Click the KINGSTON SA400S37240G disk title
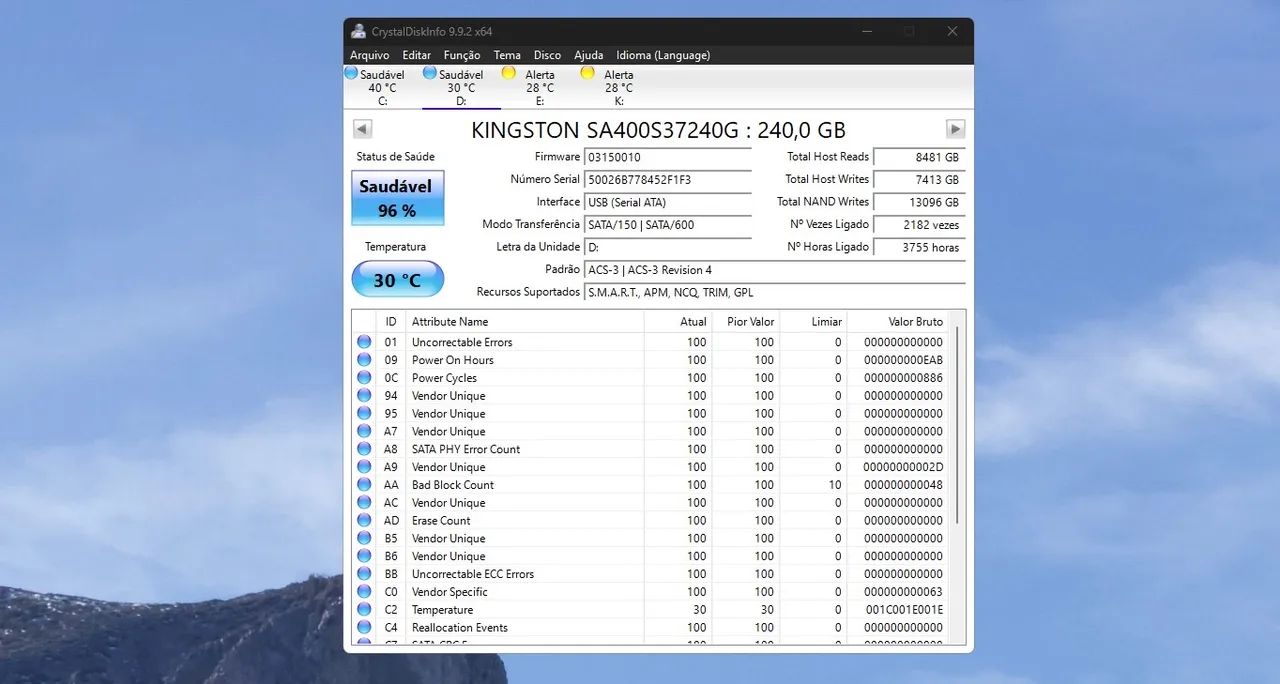 (x=658, y=130)
